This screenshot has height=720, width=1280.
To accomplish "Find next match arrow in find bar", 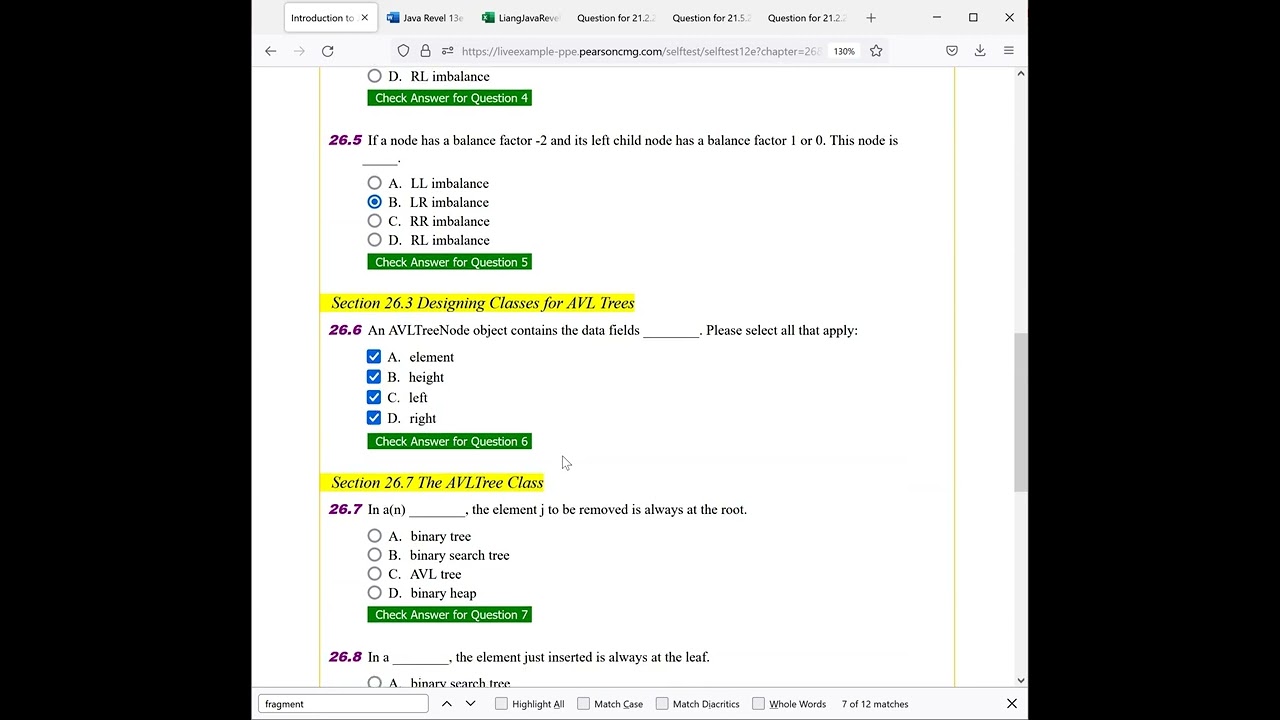I will point(470,704).
